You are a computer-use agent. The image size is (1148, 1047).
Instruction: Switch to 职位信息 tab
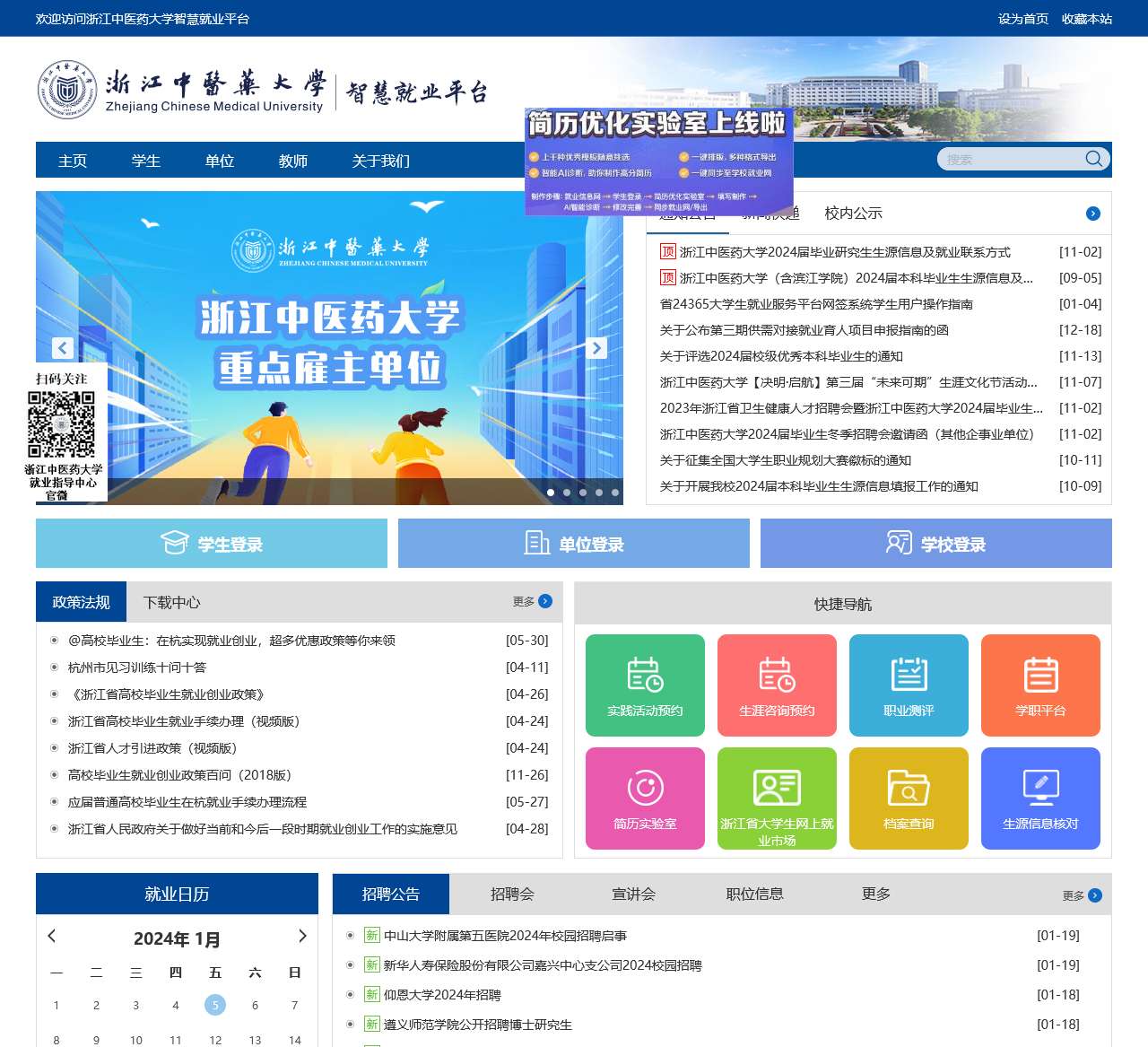pyautogui.click(x=754, y=894)
